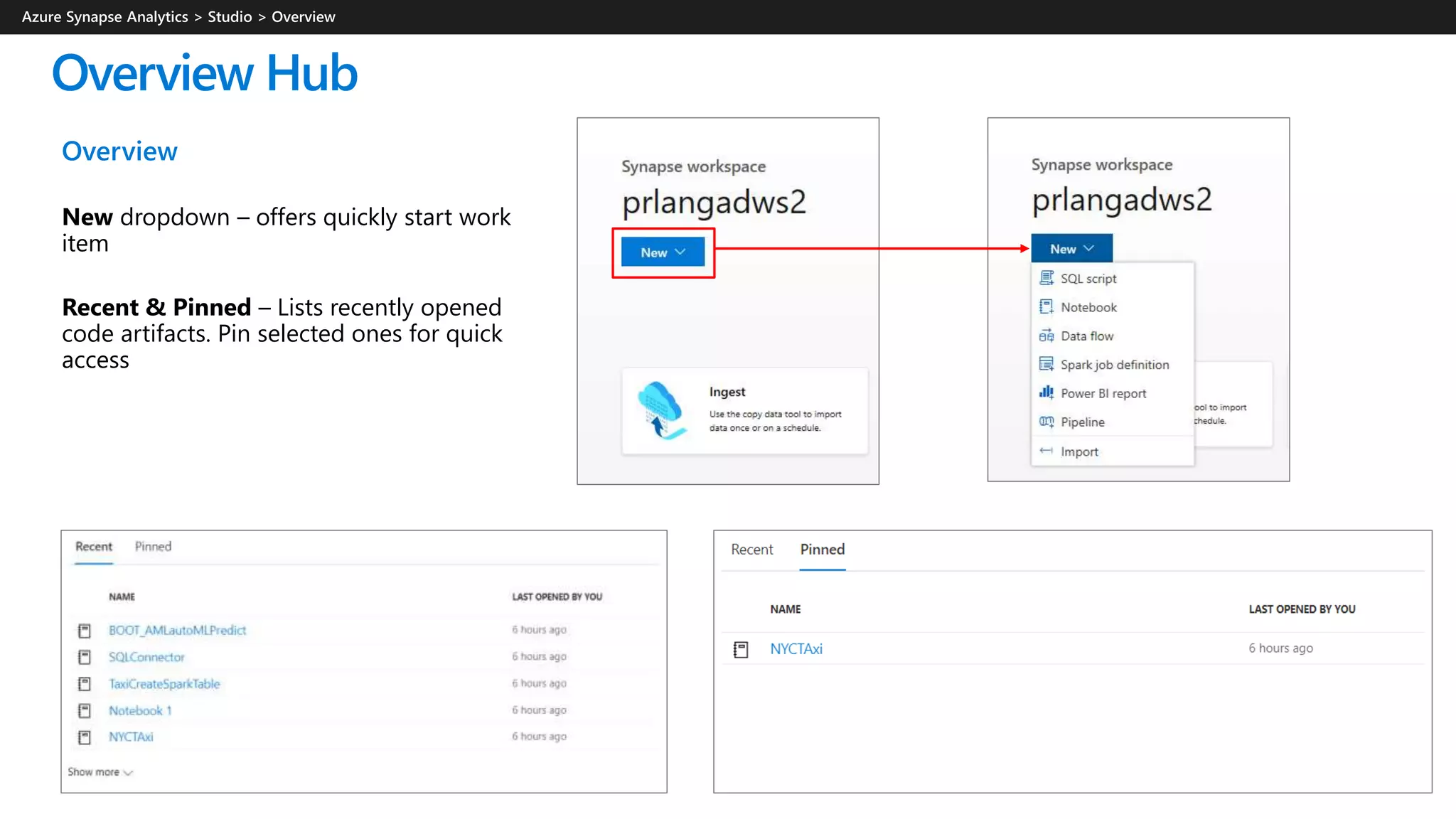Select the active Pinned tab in right list panel
Viewport: 1456px width, 819px height.
pos(823,550)
